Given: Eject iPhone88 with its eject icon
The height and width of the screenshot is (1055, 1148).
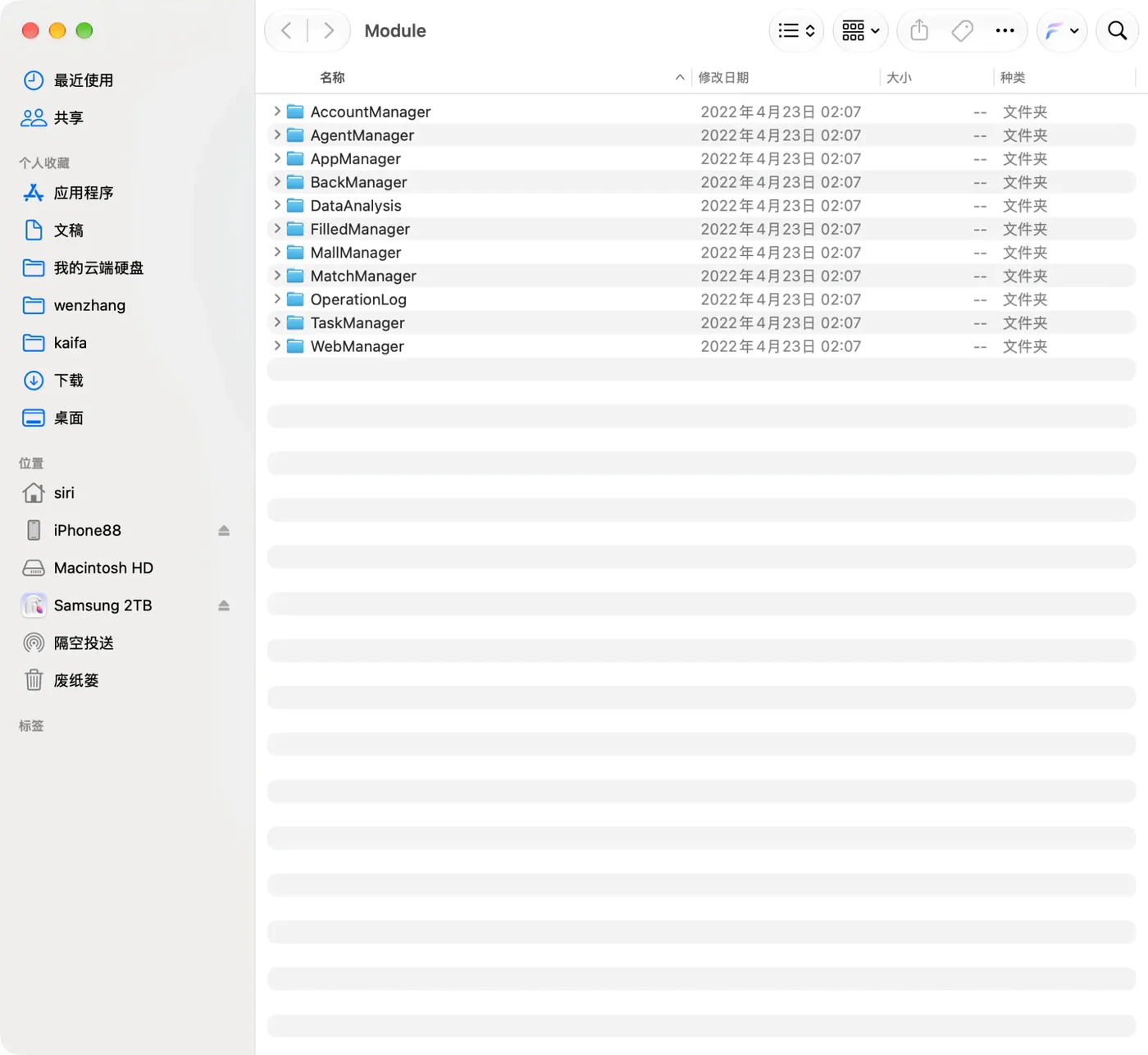Looking at the screenshot, I should (224, 531).
